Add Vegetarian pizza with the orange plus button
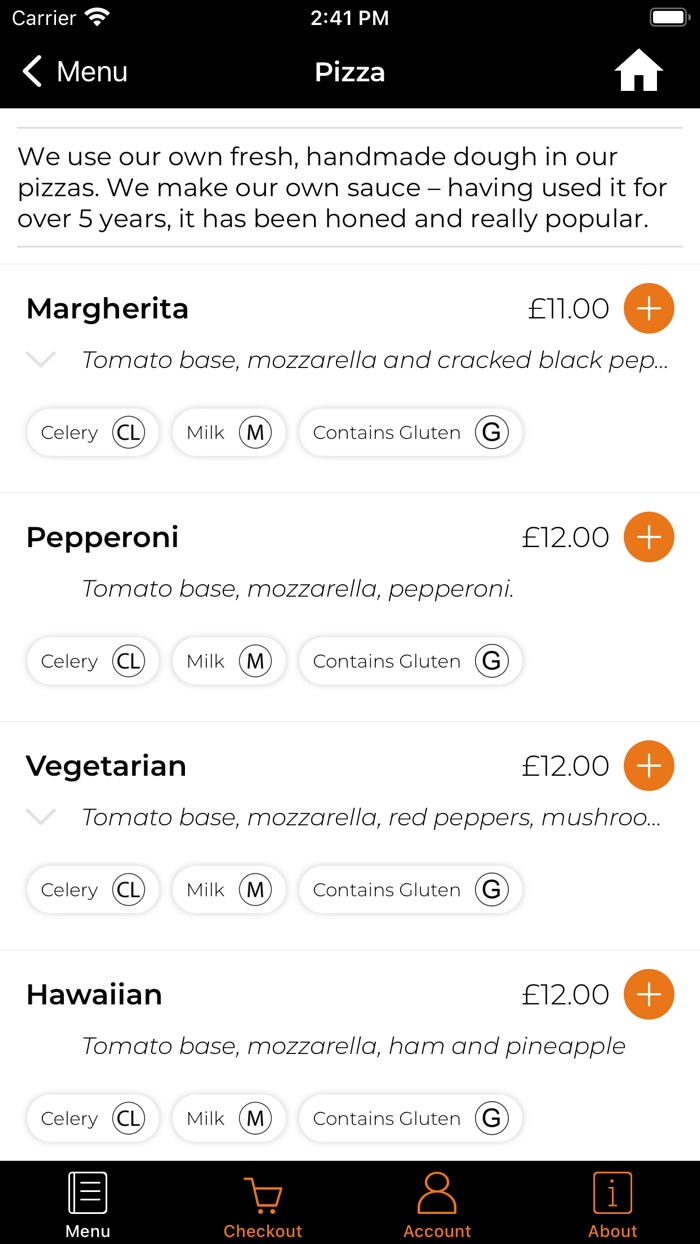700x1244 pixels. (x=648, y=765)
